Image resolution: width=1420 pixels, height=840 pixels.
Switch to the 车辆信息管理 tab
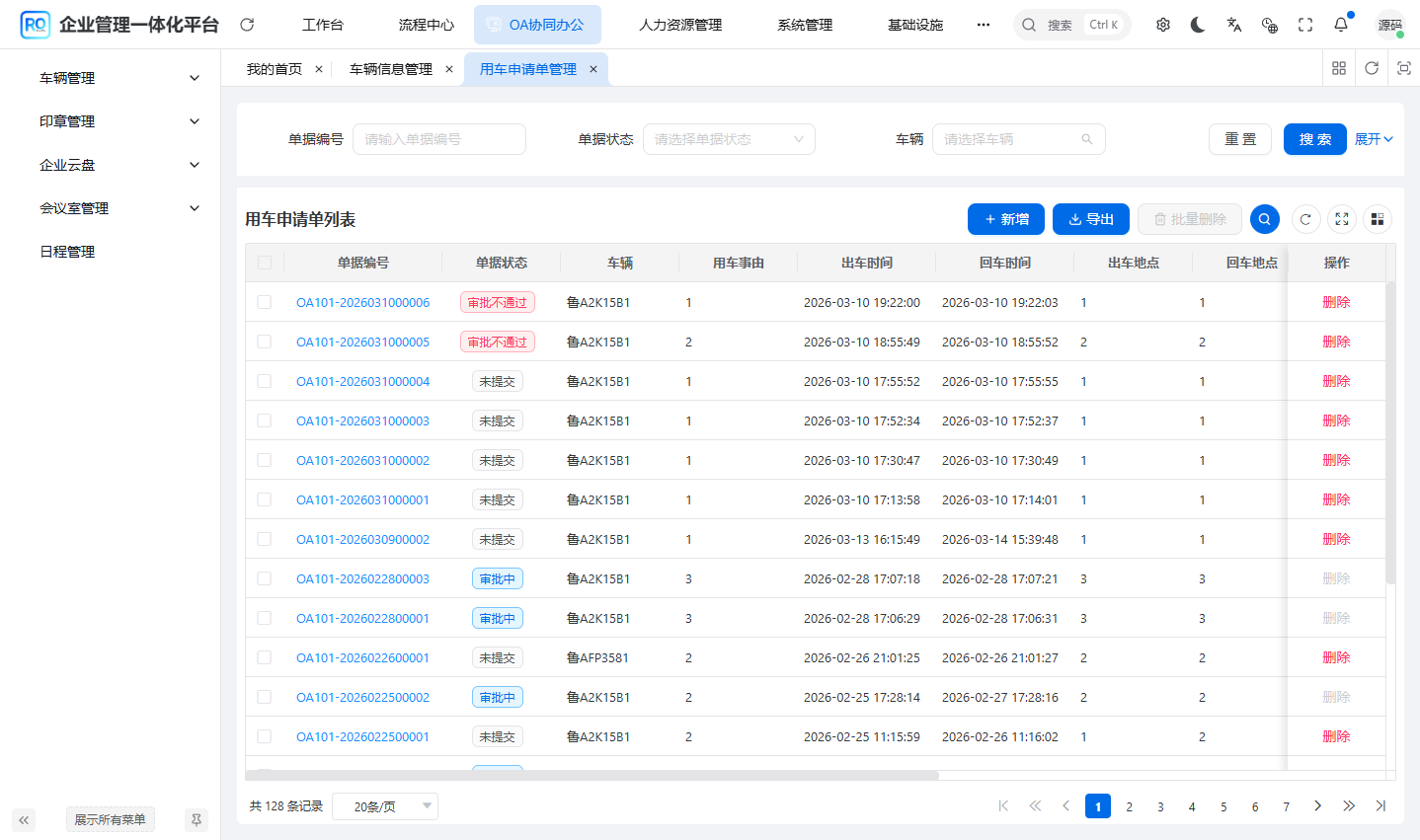click(x=390, y=69)
